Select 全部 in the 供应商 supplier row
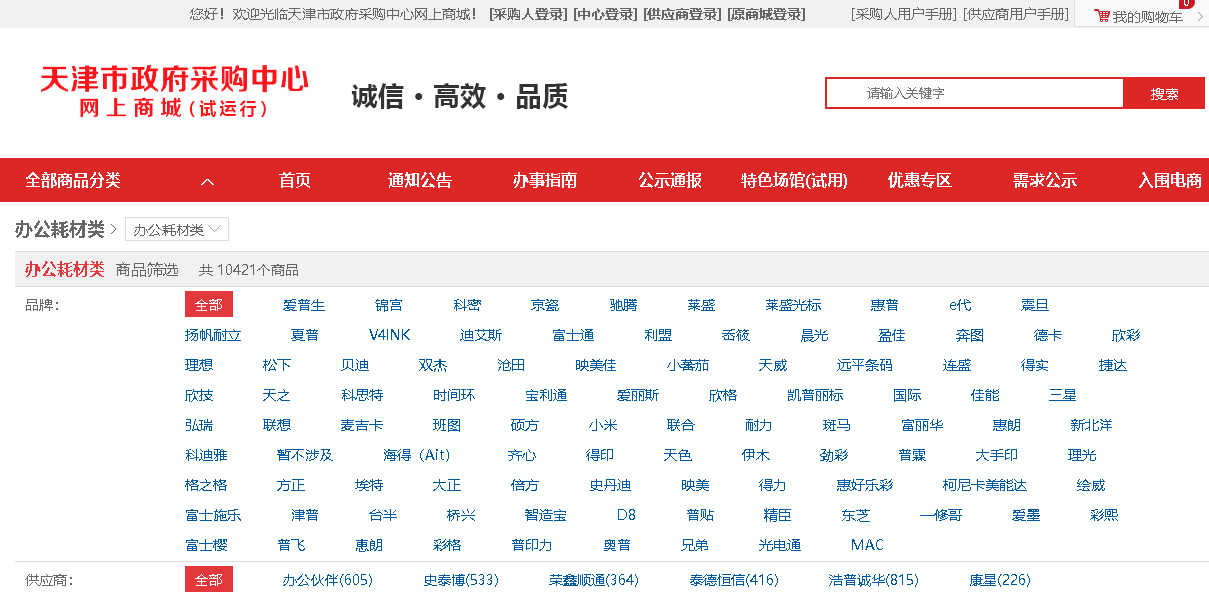1209x608 pixels. coord(209,580)
